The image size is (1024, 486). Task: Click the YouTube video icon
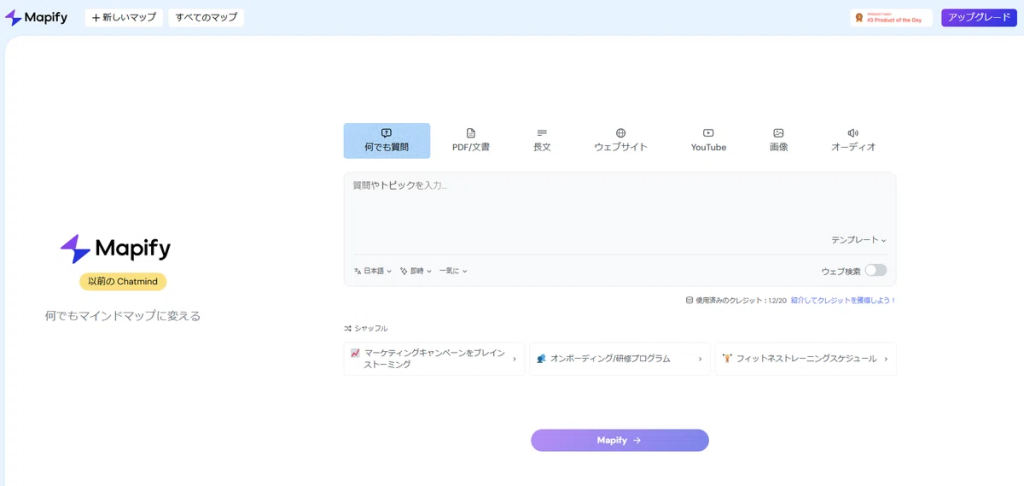pyautogui.click(x=708, y=133)
